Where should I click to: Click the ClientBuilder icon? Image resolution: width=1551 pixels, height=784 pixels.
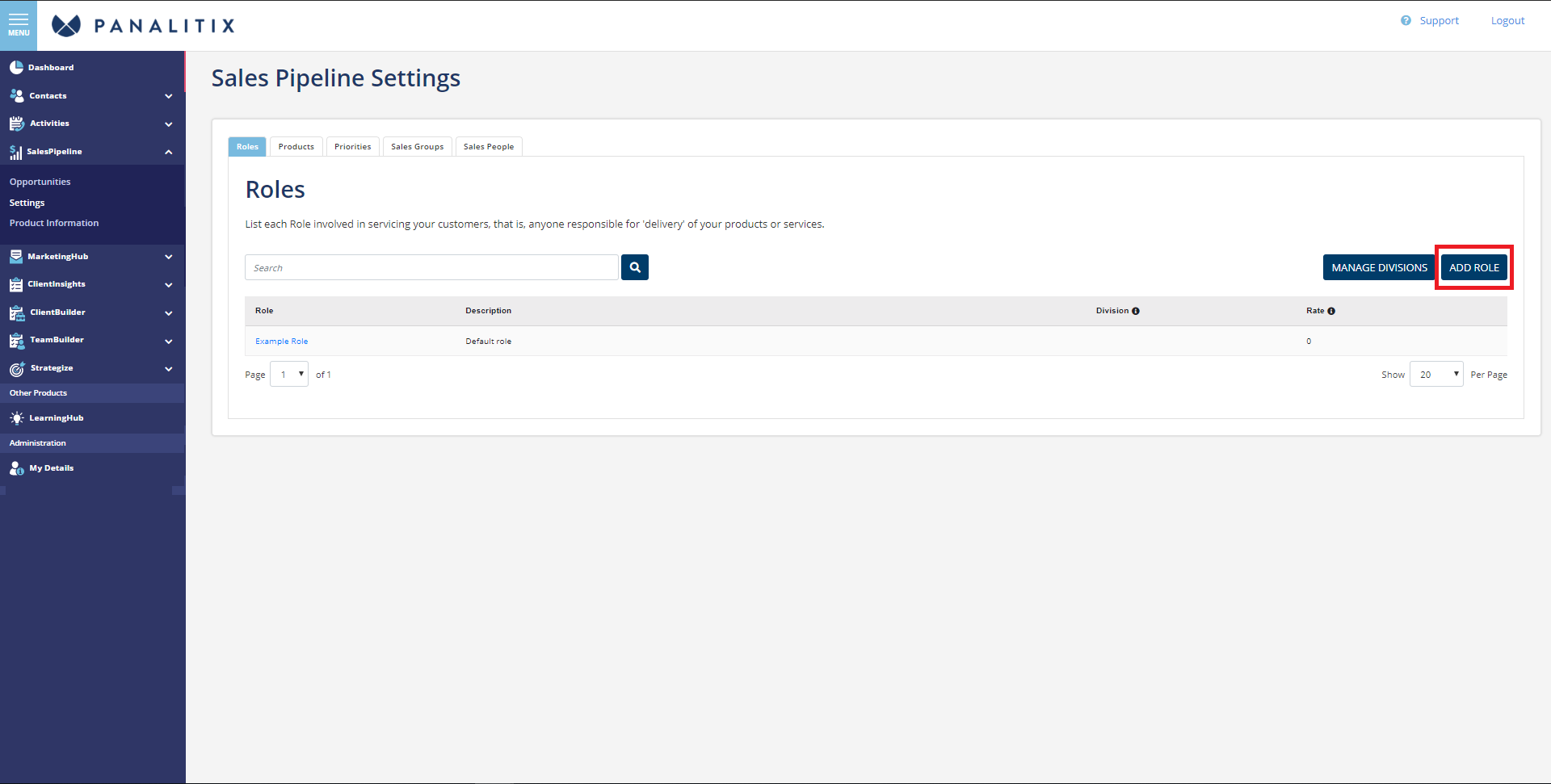click(x=17, y=312)
